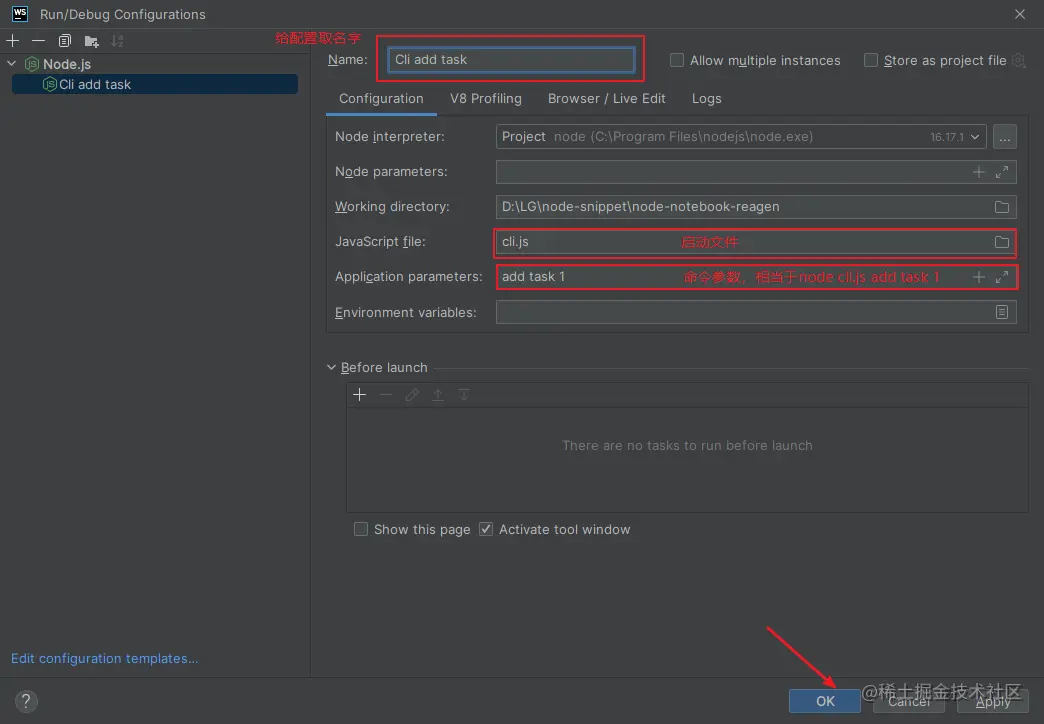
Task: Insert macro in Application parameters
Action: coord(978,277)
